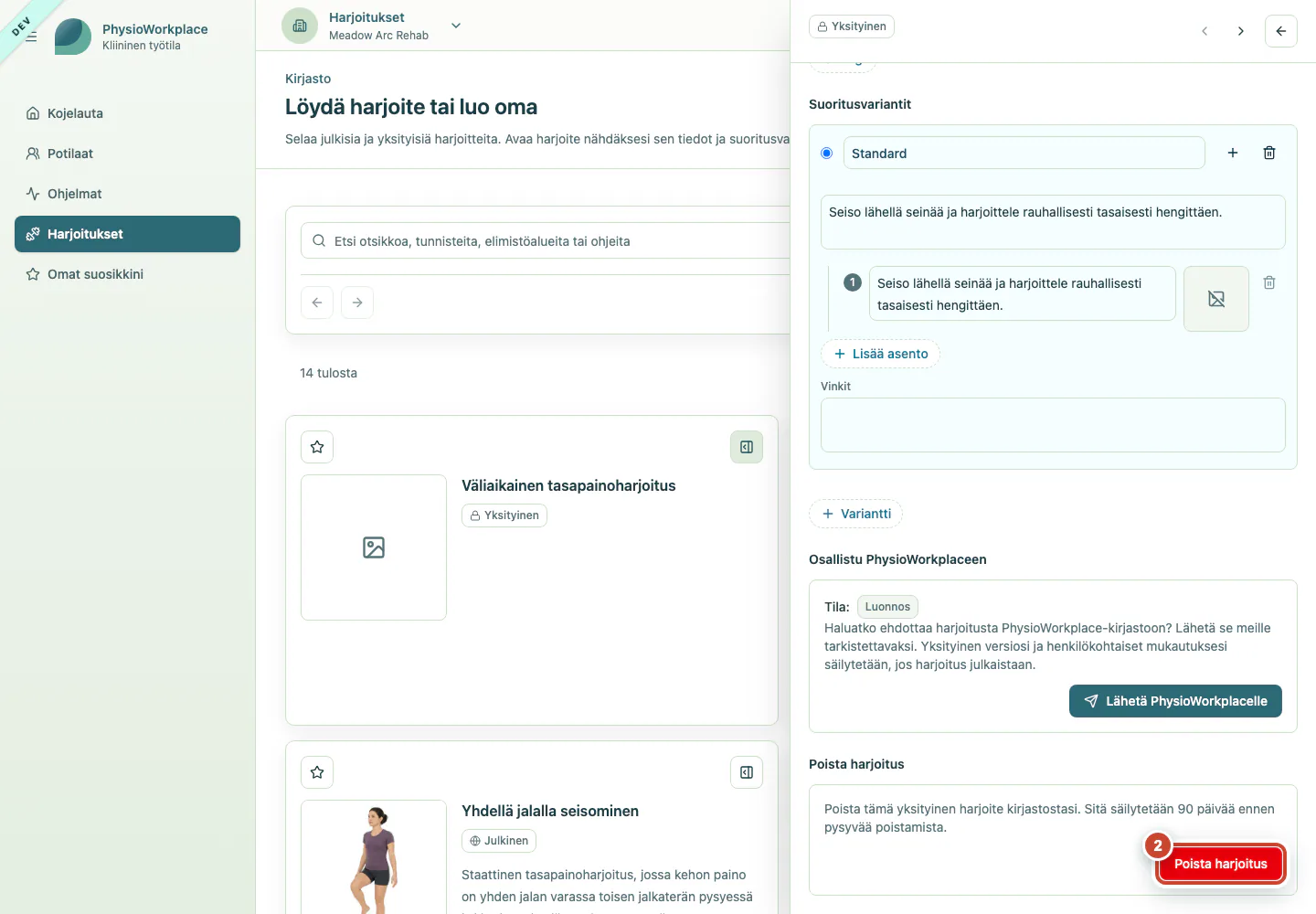Click the Lisää asento button
The width and height of the screenshot is (1316, 914).
[x=881, y=354]
